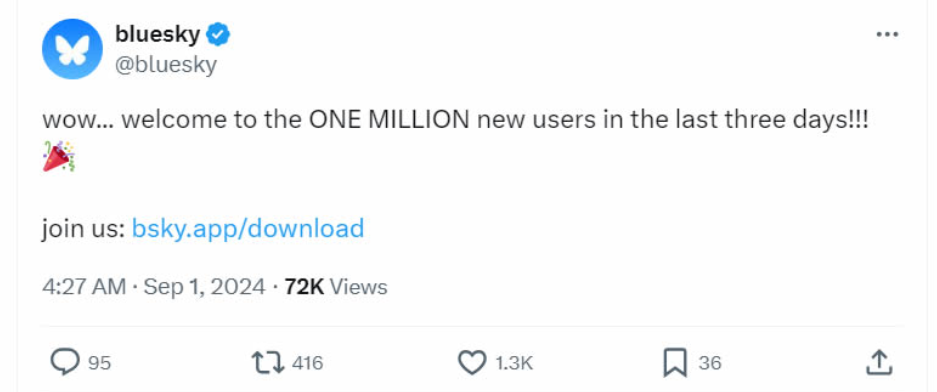Like the post with the heart icon

(x=472, y=363)
